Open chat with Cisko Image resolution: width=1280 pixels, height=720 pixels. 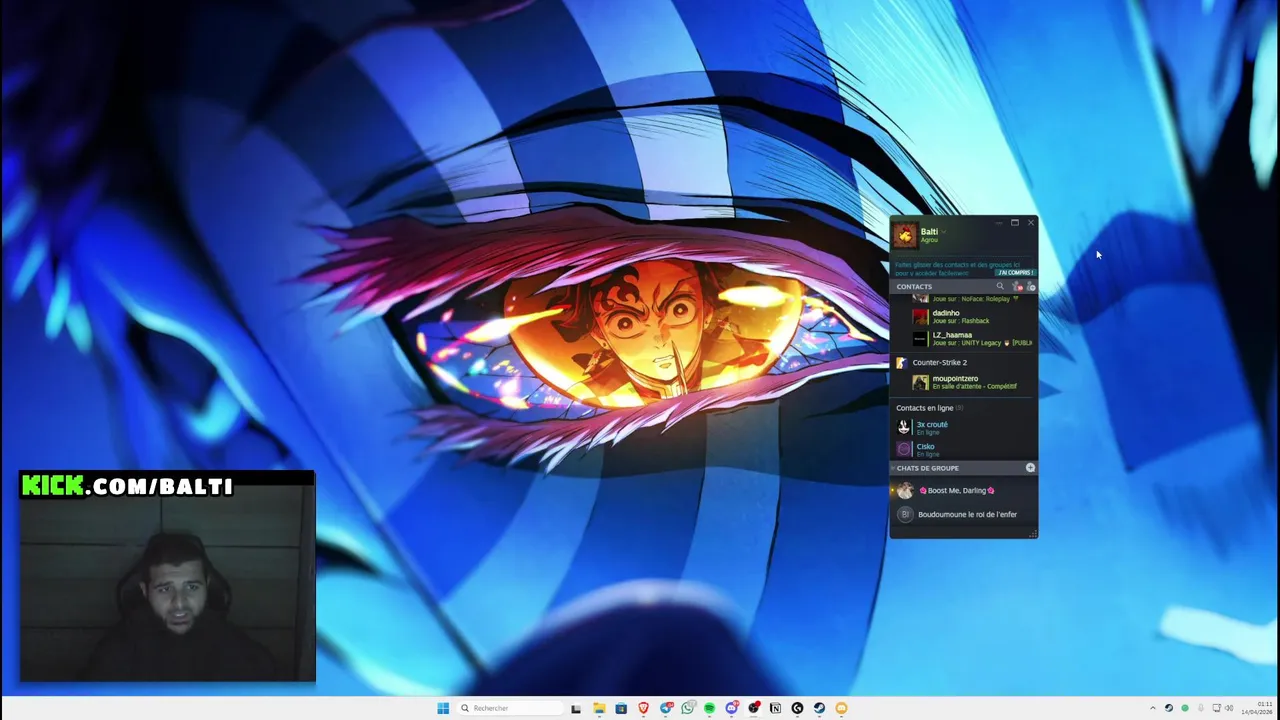point(963,450)
